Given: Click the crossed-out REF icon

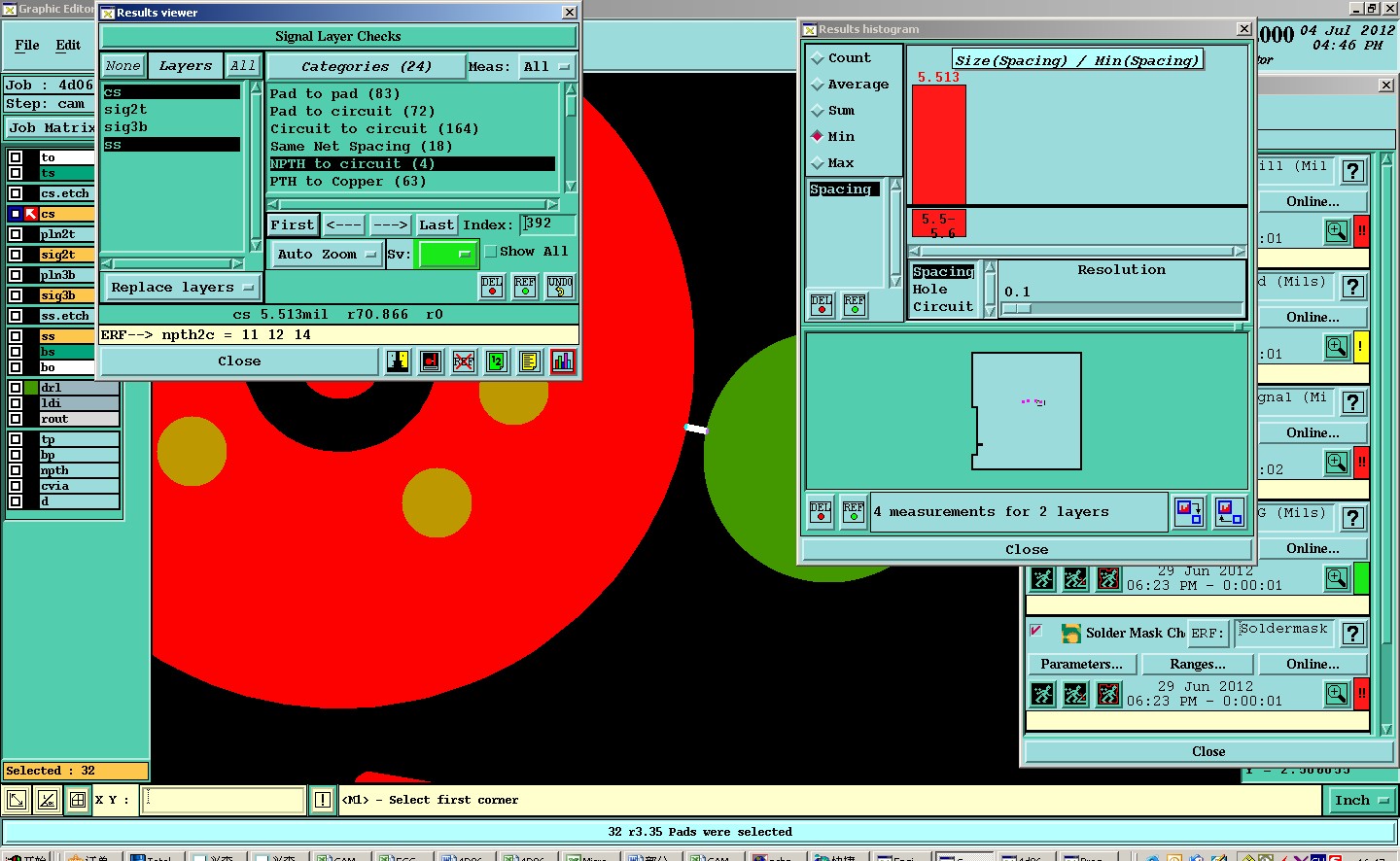Looking at the screenshot, I should coord(464,362).
